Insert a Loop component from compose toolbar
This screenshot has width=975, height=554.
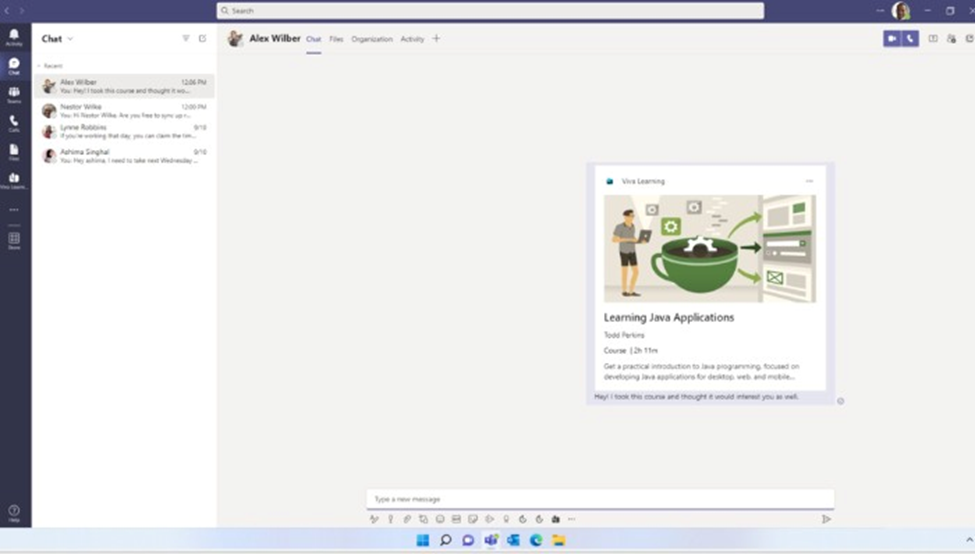(423, 519)
